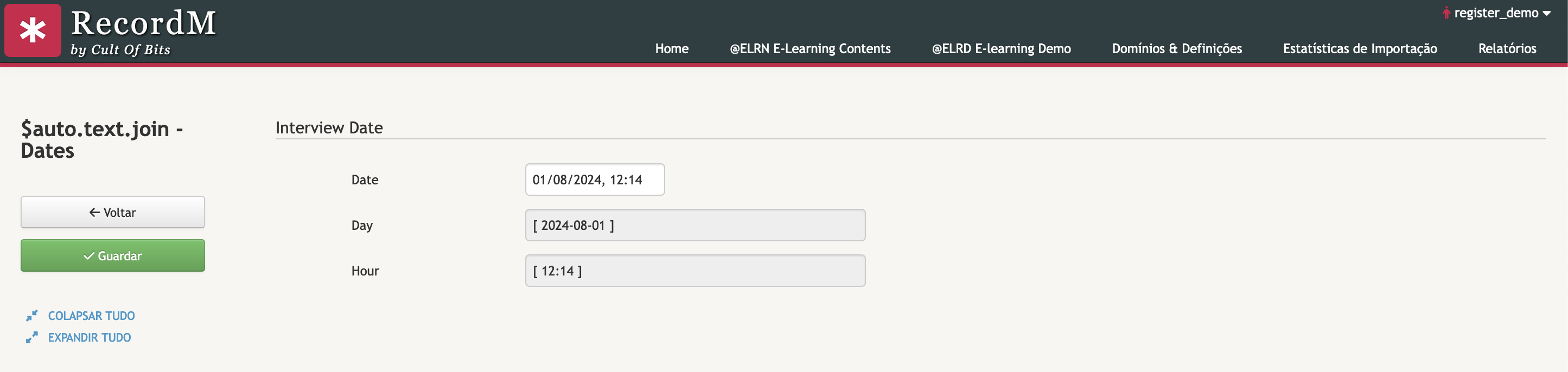Click the Day read-only field
The height and width of the screenshot is (372, 1568).
click(x=695, y=225)
